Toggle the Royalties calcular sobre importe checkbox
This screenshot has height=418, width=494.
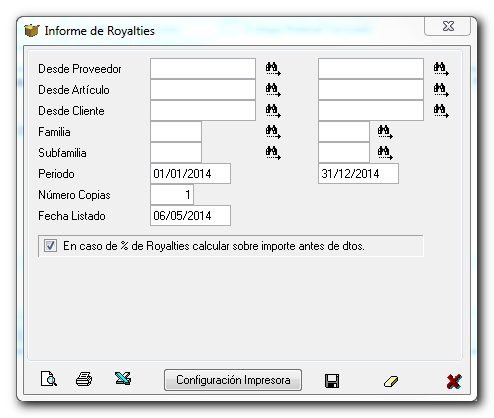pos(50,246)
